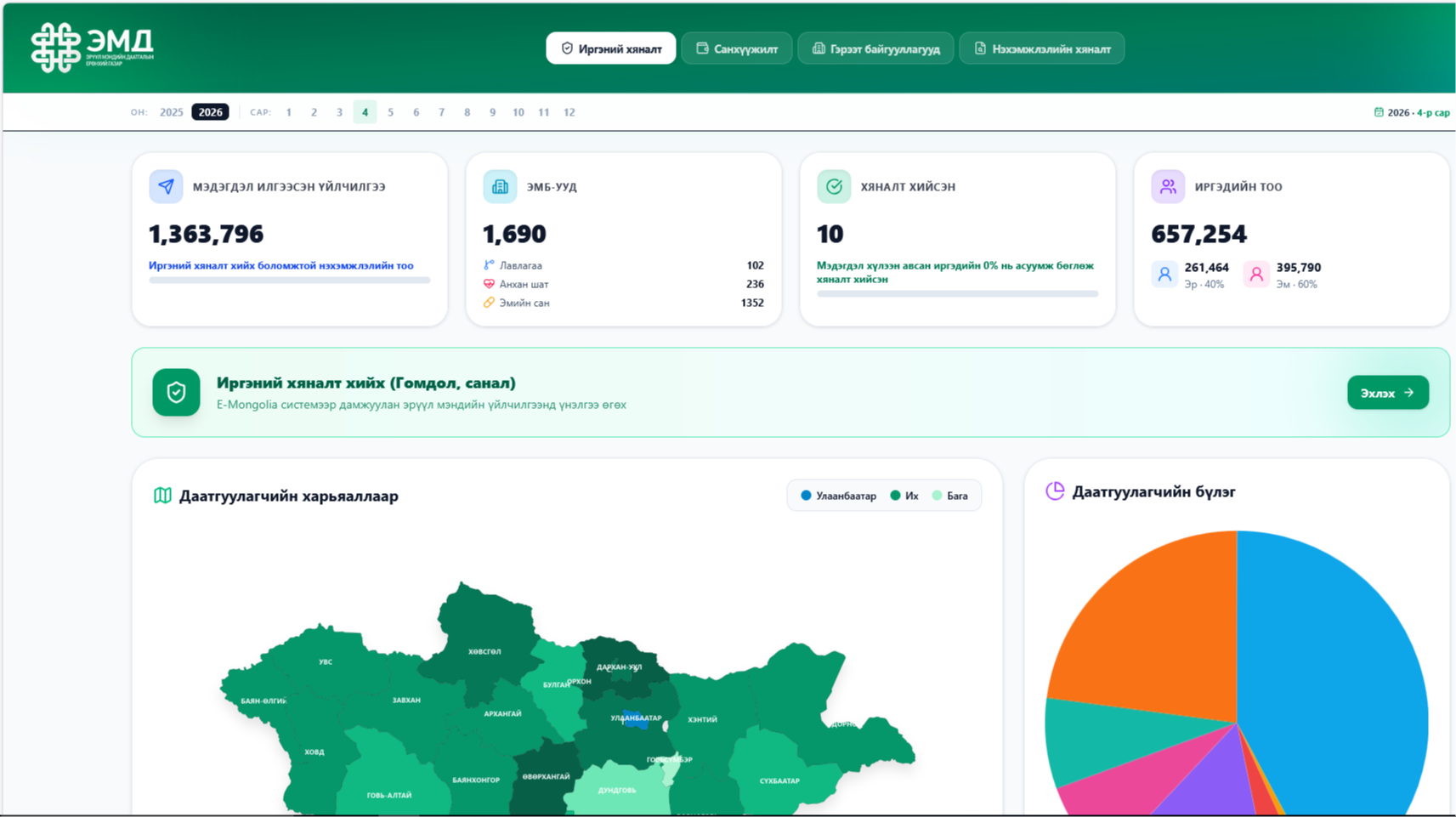Select month 7
This screenshot has width=1456, height=817.
click(x=442, y=112)
